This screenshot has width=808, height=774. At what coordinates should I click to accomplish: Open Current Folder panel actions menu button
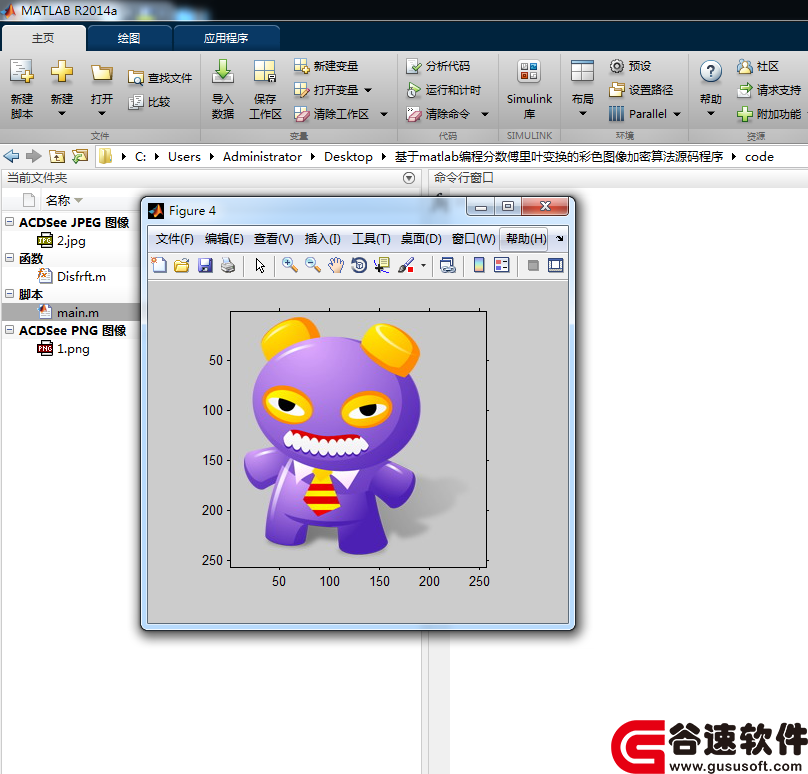[x=409, y=178]
